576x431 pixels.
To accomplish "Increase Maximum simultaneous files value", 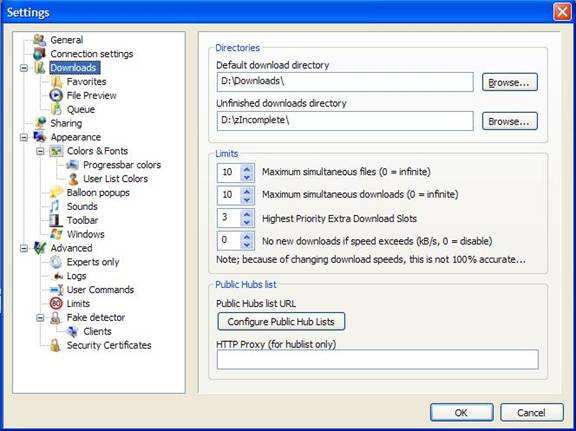I will tap(247, 169).
